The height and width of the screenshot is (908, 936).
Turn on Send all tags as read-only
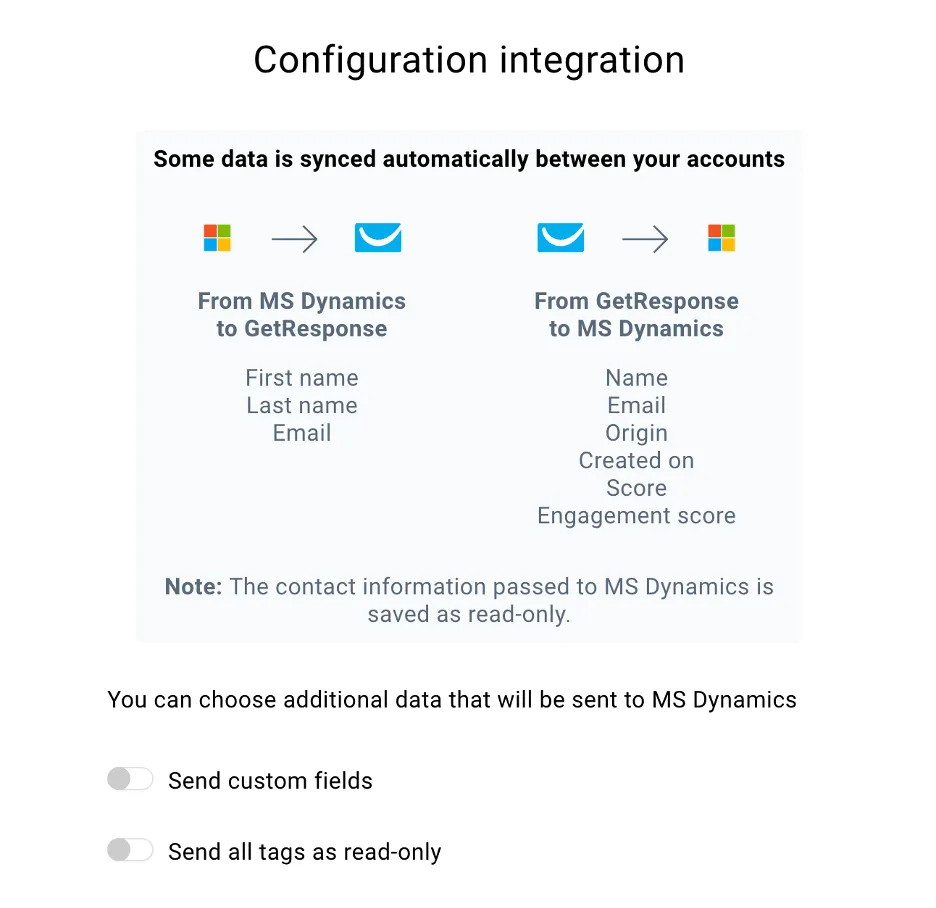point(130,850)
